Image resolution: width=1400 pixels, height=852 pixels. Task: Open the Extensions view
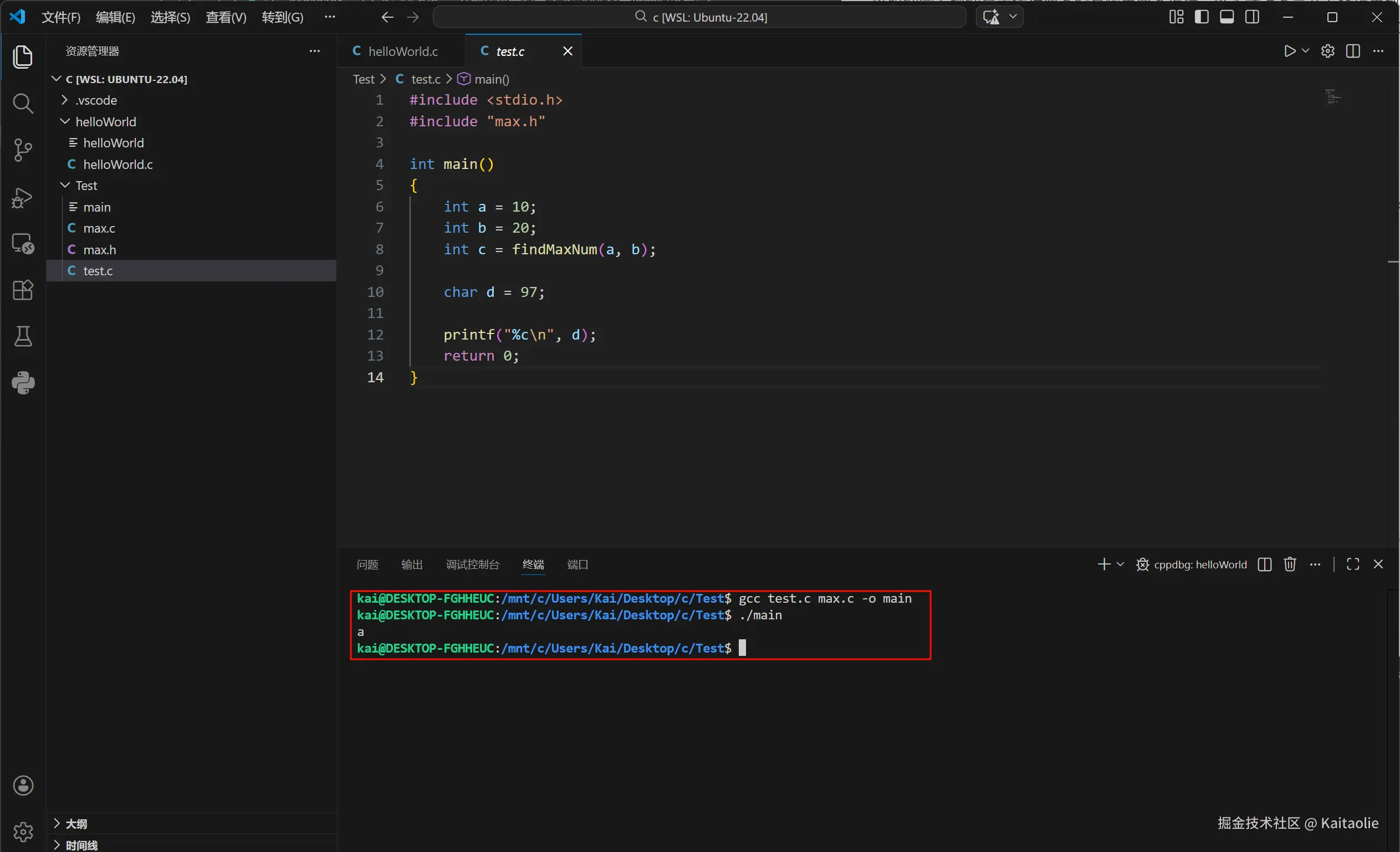click(x=23, y=290)
